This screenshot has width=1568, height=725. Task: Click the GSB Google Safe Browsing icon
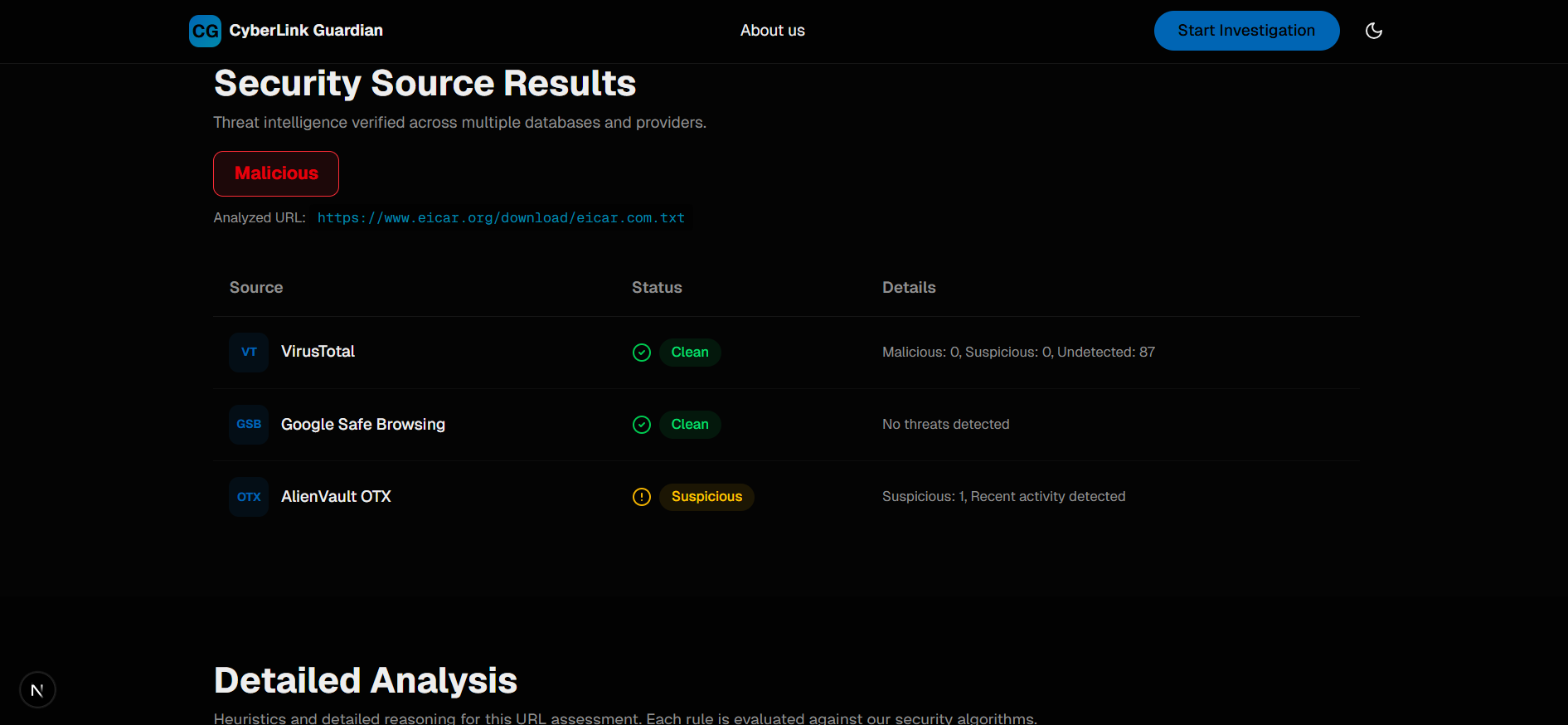tap(249, 425)
